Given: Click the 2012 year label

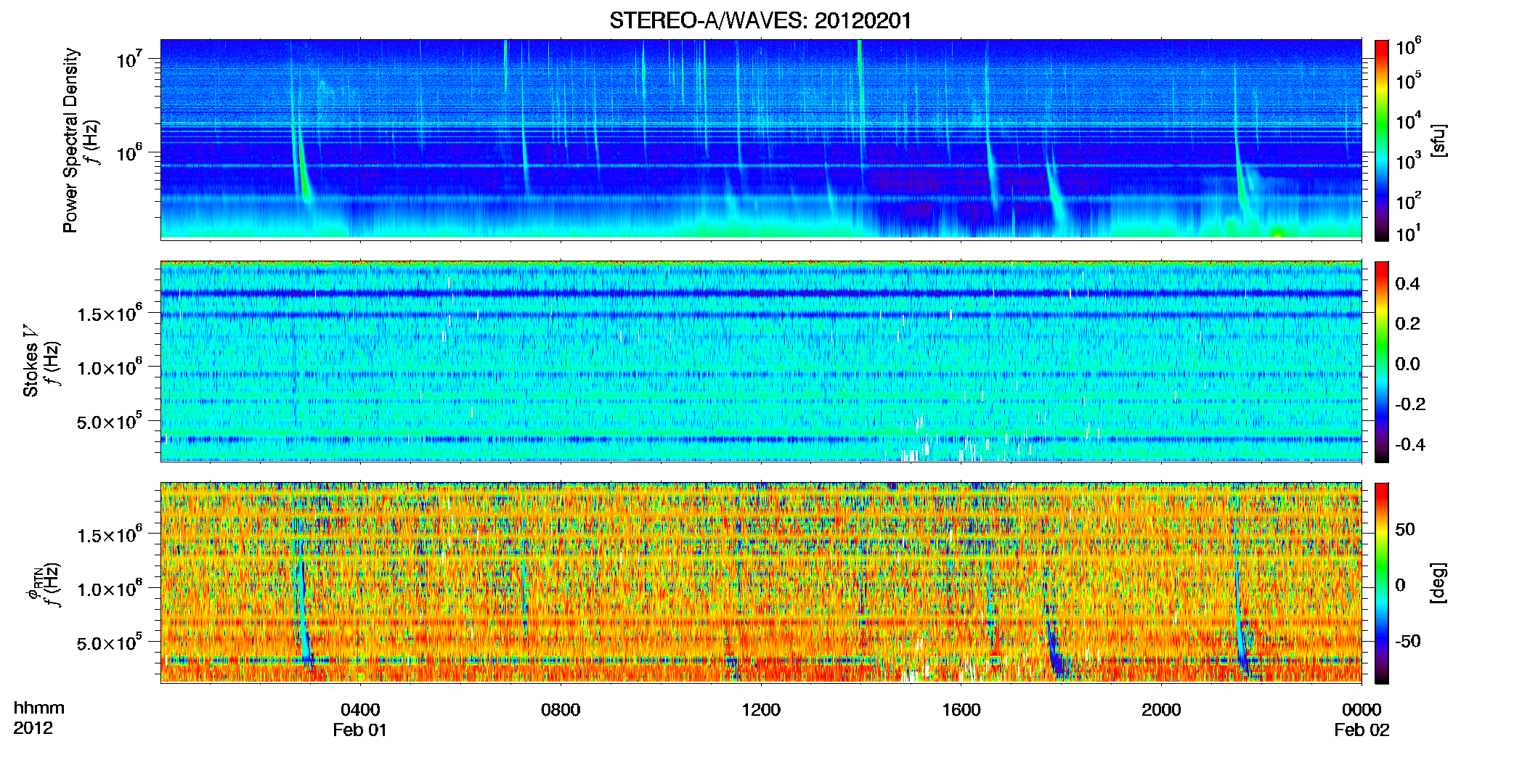Looking at the screenshot, I should click(x=33, y=728).
